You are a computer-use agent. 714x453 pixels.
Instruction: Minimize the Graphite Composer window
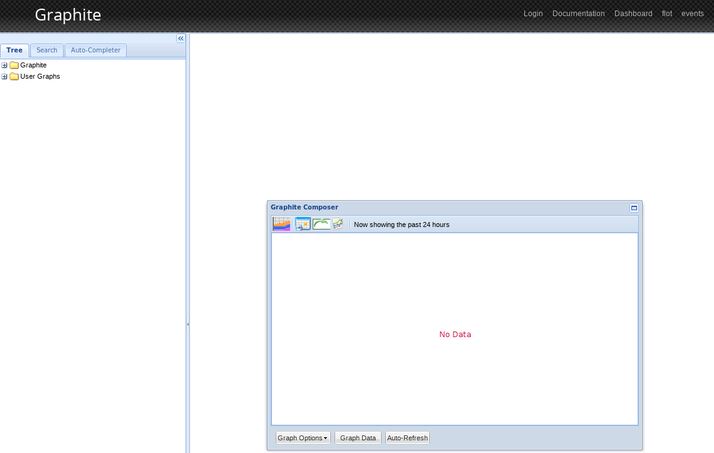point(634,208)
